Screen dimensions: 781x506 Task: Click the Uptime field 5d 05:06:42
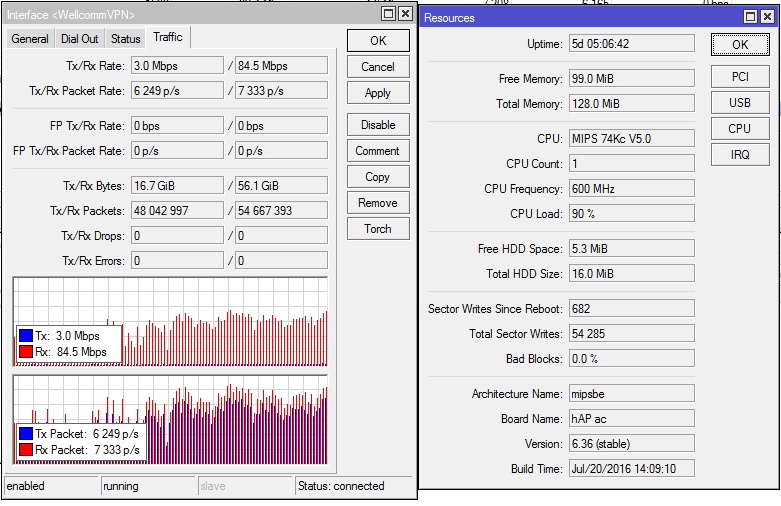coord(632,43)
